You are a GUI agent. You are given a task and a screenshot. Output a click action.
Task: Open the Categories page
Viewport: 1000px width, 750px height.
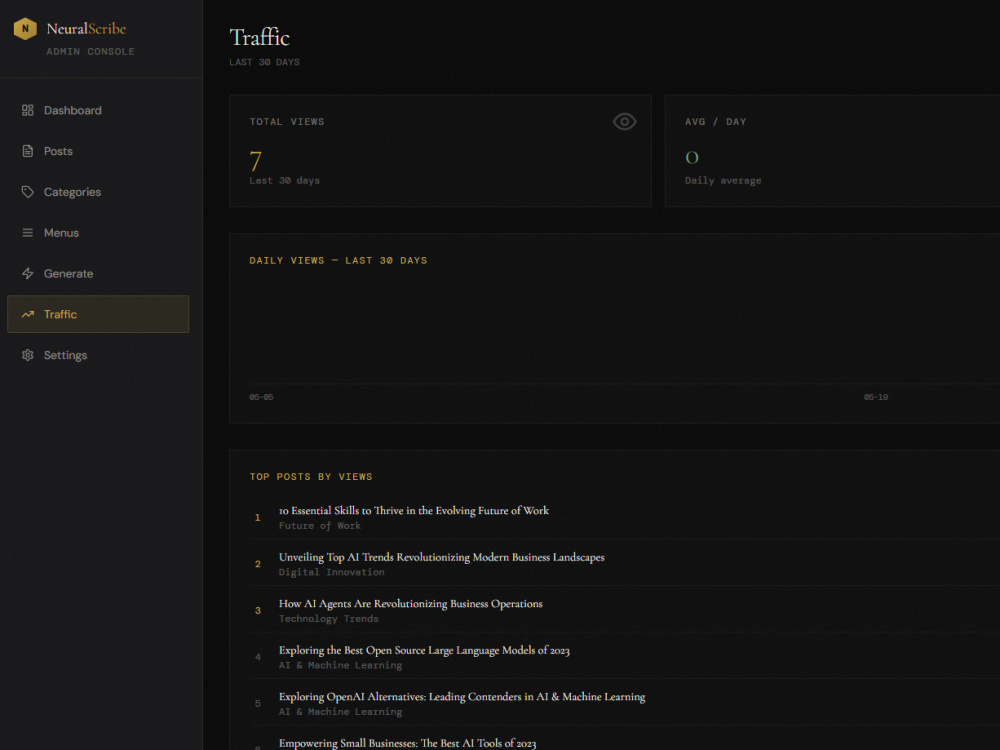[x=98, y=192]
